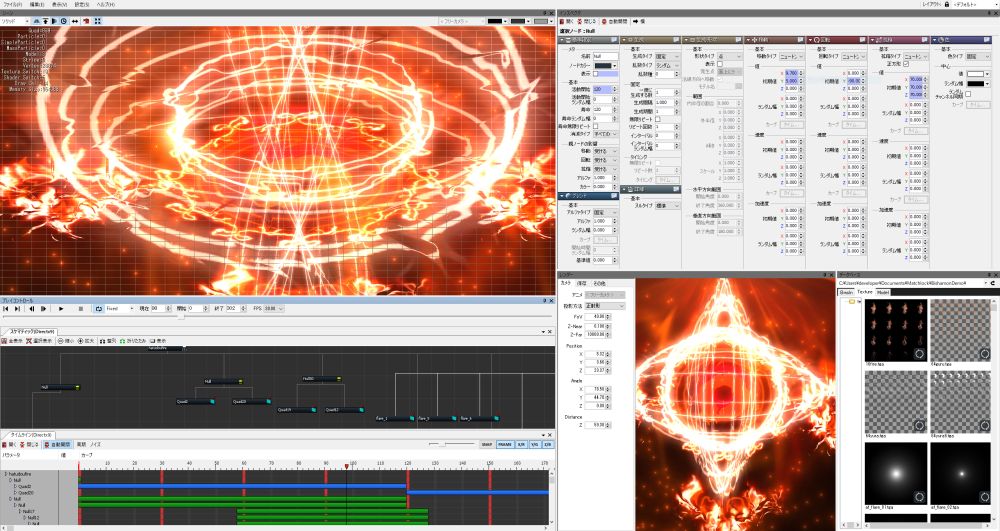Toggle the loop playback icon
This screenshot has width=1000, height=531.
[98, 309]
